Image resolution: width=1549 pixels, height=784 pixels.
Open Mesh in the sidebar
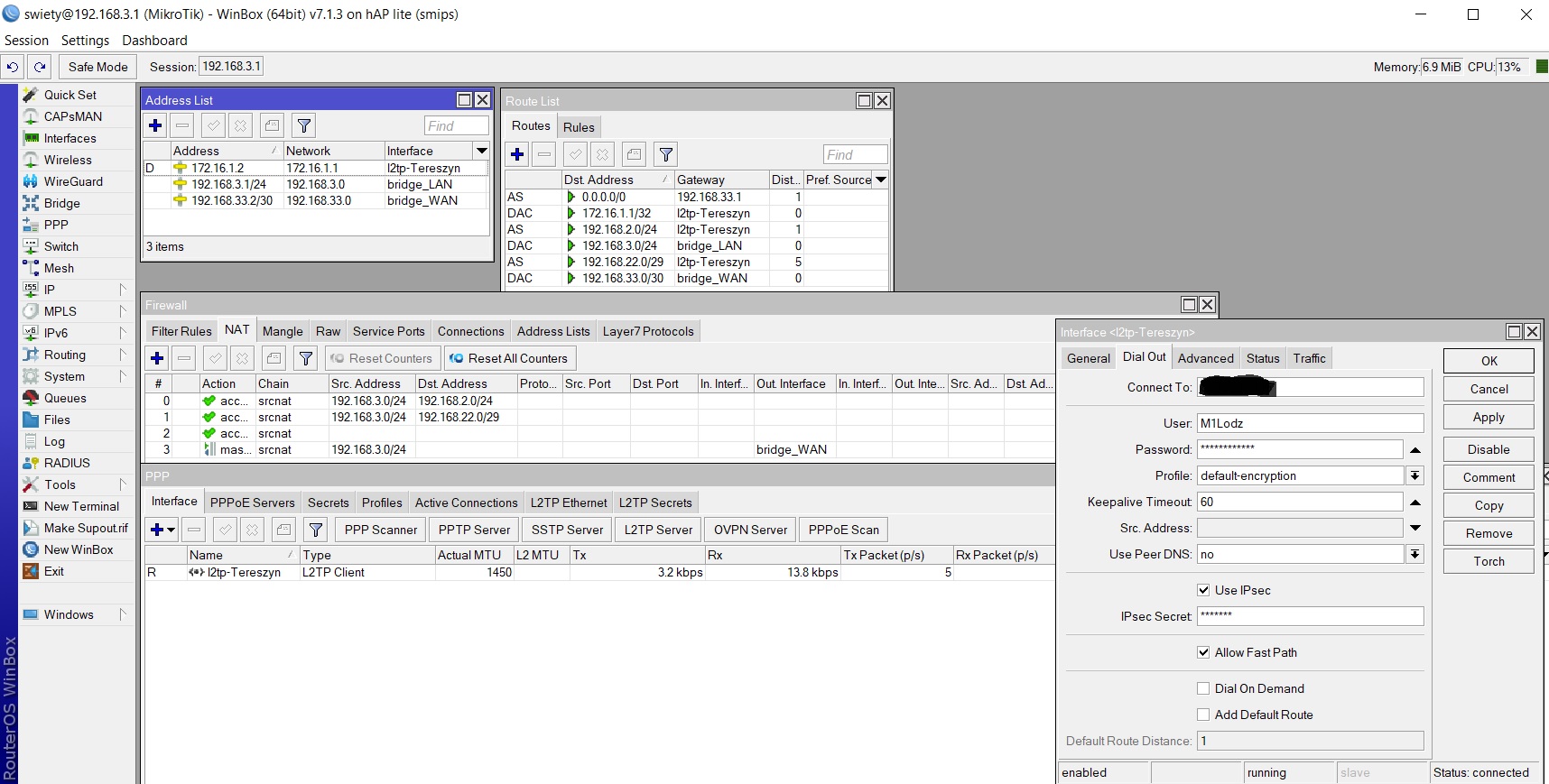[59, 268]
